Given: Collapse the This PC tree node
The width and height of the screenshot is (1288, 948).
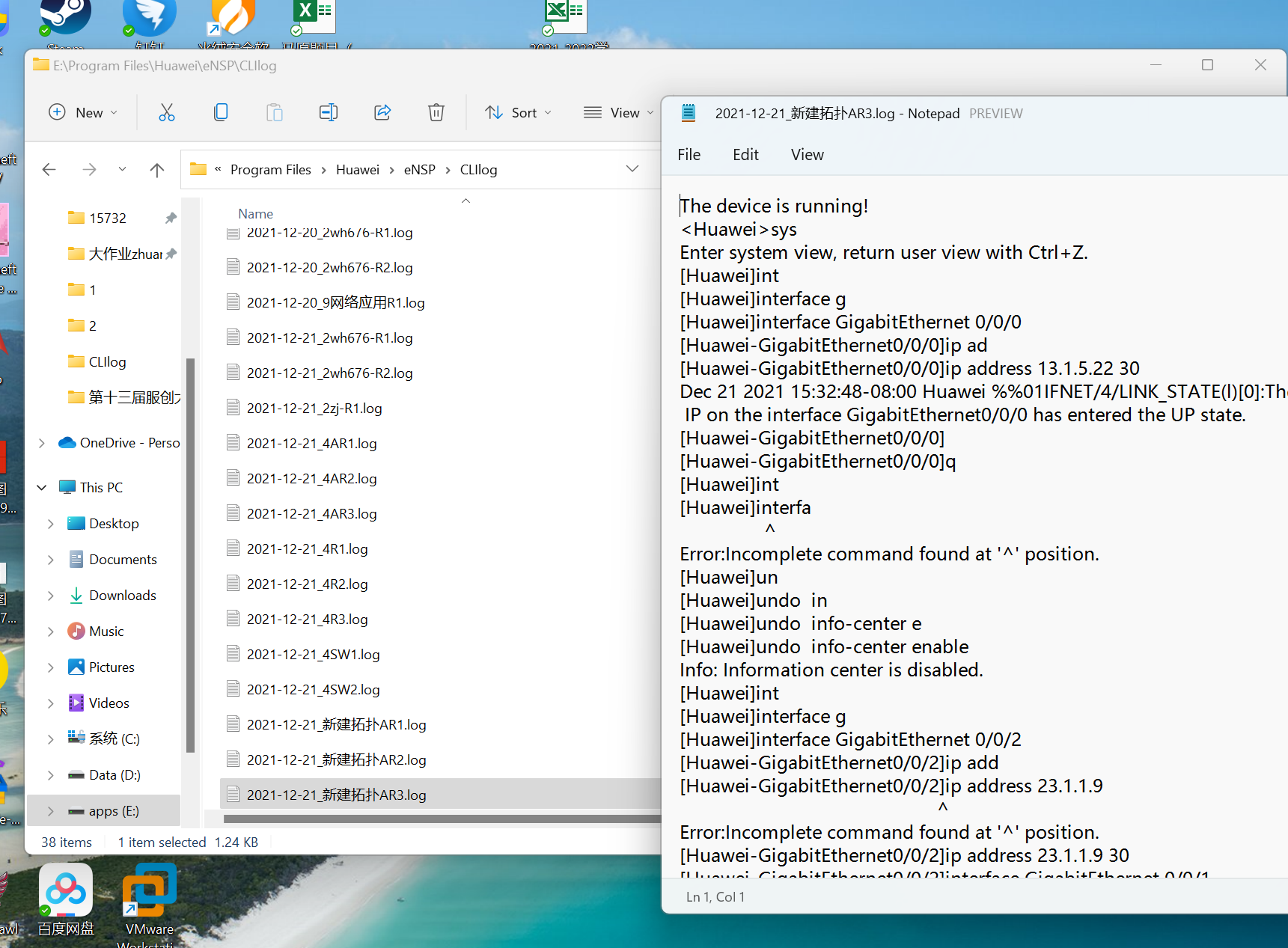Looking at the screenshot, I should pos(42,488).
